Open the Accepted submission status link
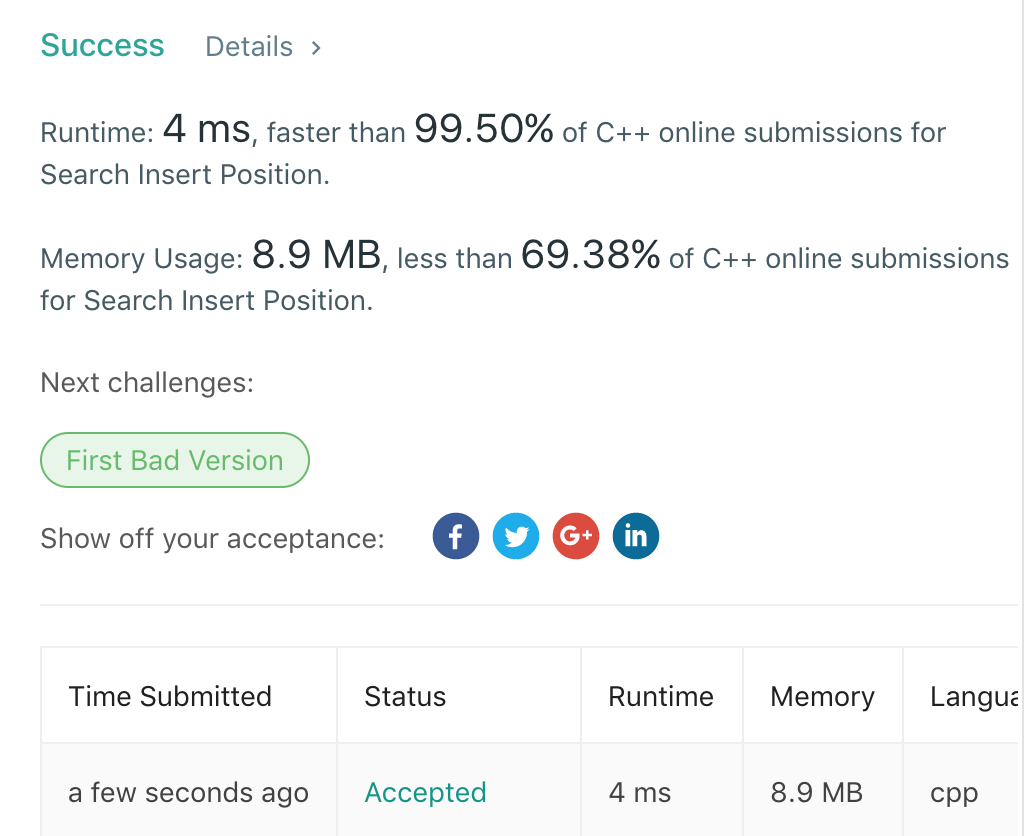The width and height of the screenshot is (1024, 836). (425, 793)
